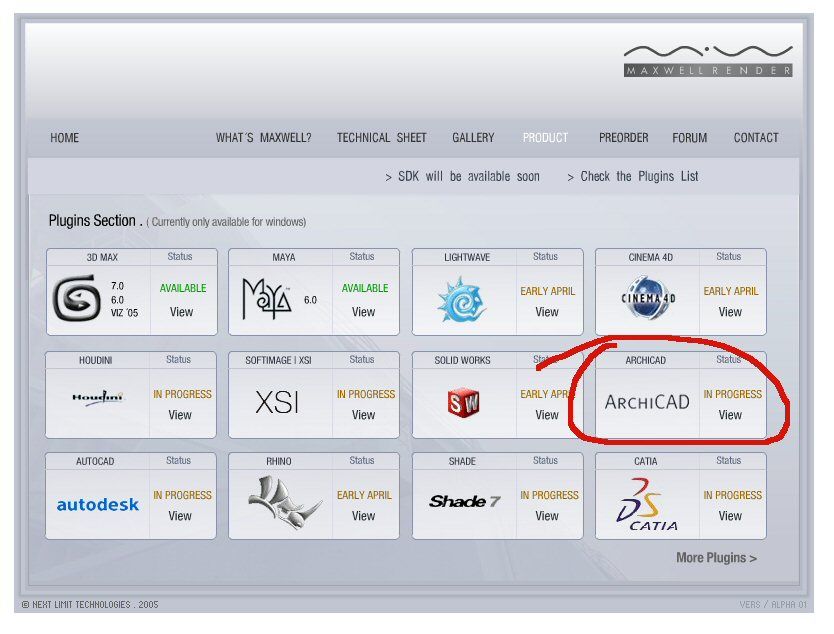The width and height of the screenshot is (834, 634).
Task: Click the 'LIGHTWAVE' card title
Action: click(x=467, y=257)
